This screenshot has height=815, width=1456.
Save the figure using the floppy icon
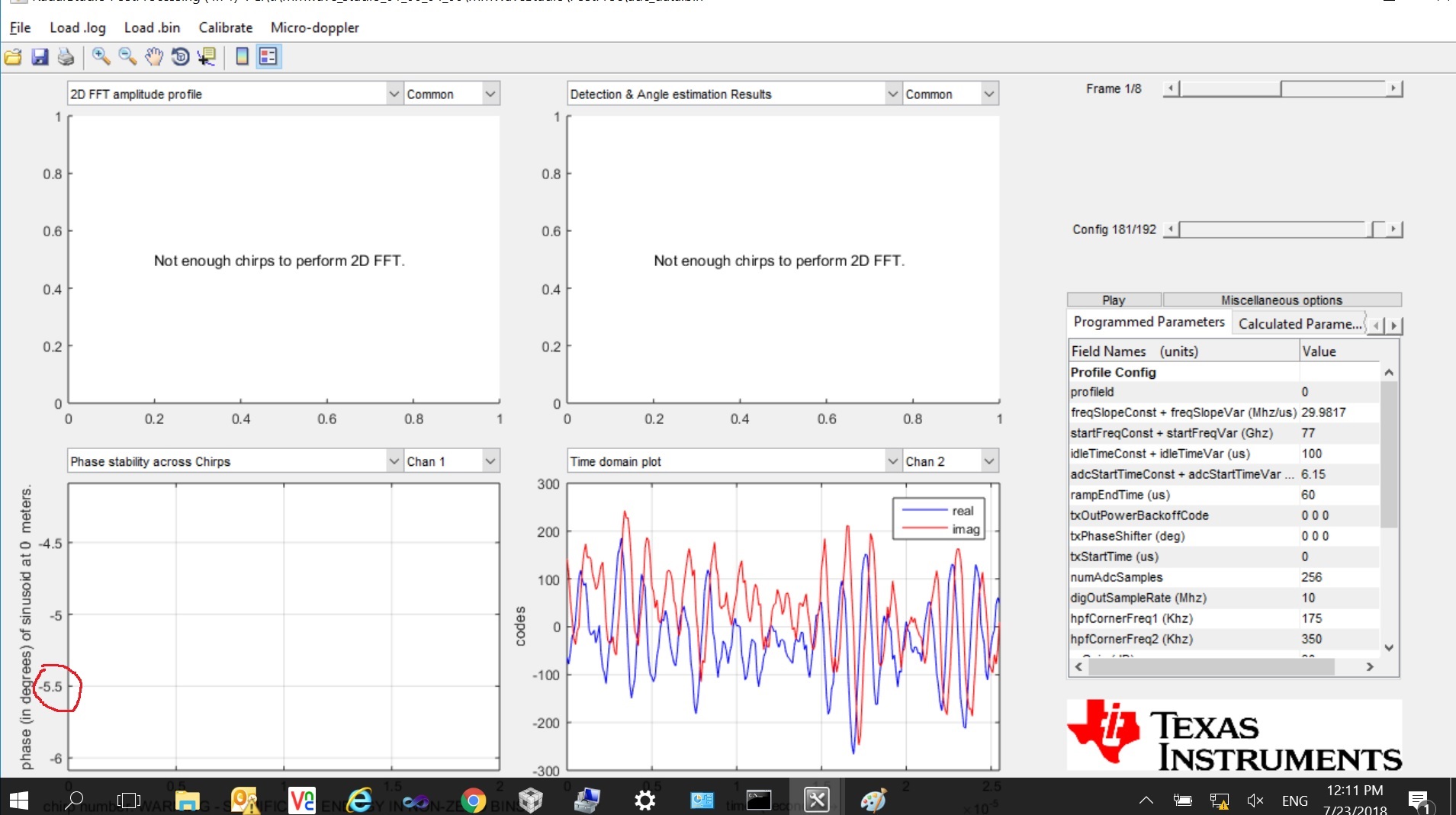[x=40, y=57]
